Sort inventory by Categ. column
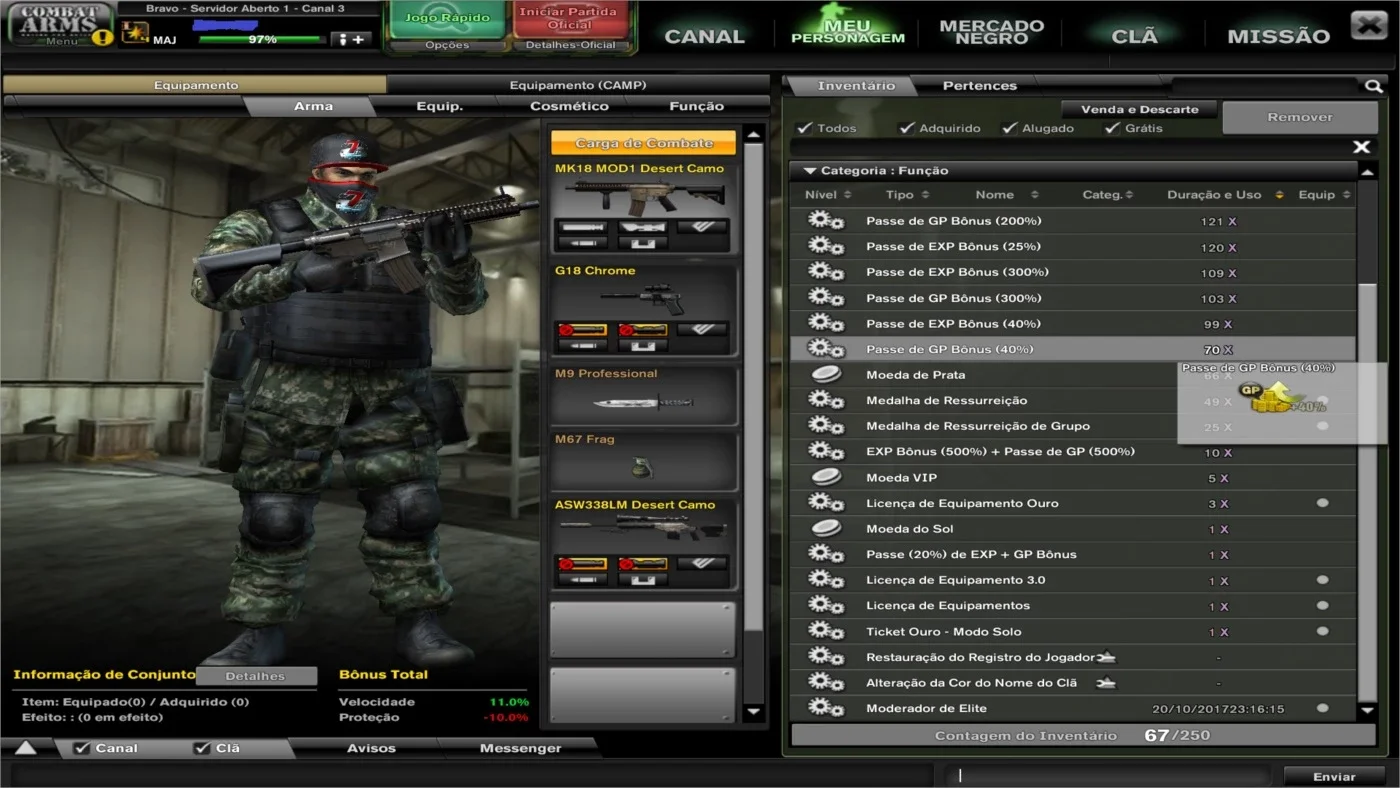Screen dimensions: 1400x788 (x=1108, y=195)
